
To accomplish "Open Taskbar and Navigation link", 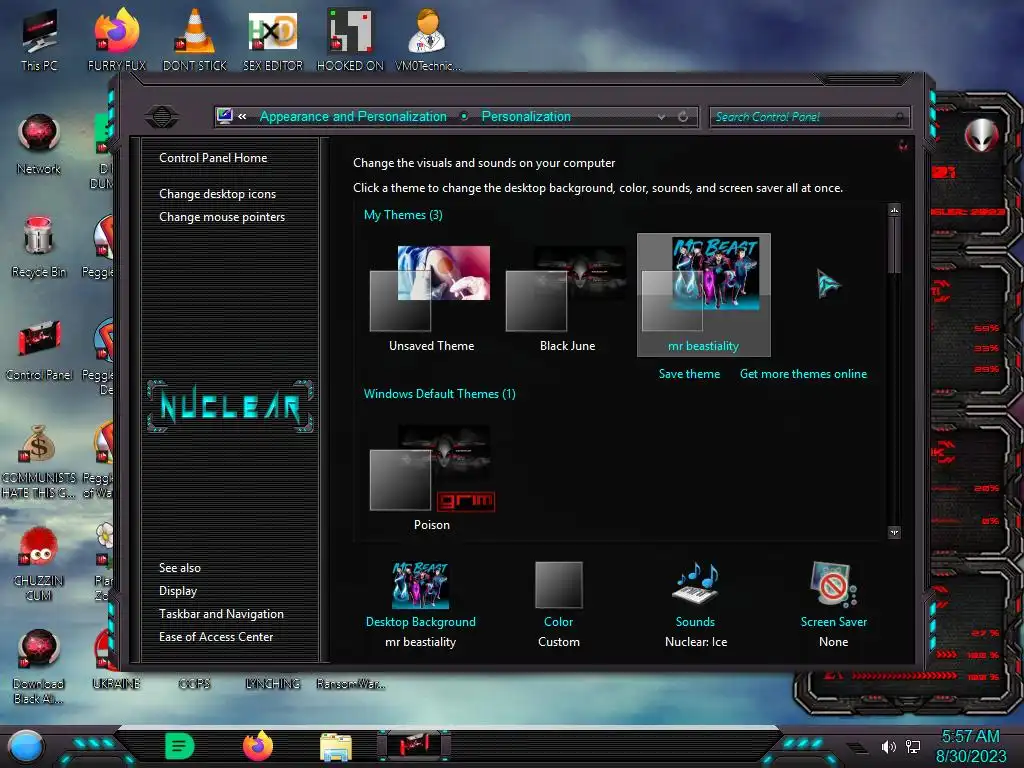I will point(221,614).
